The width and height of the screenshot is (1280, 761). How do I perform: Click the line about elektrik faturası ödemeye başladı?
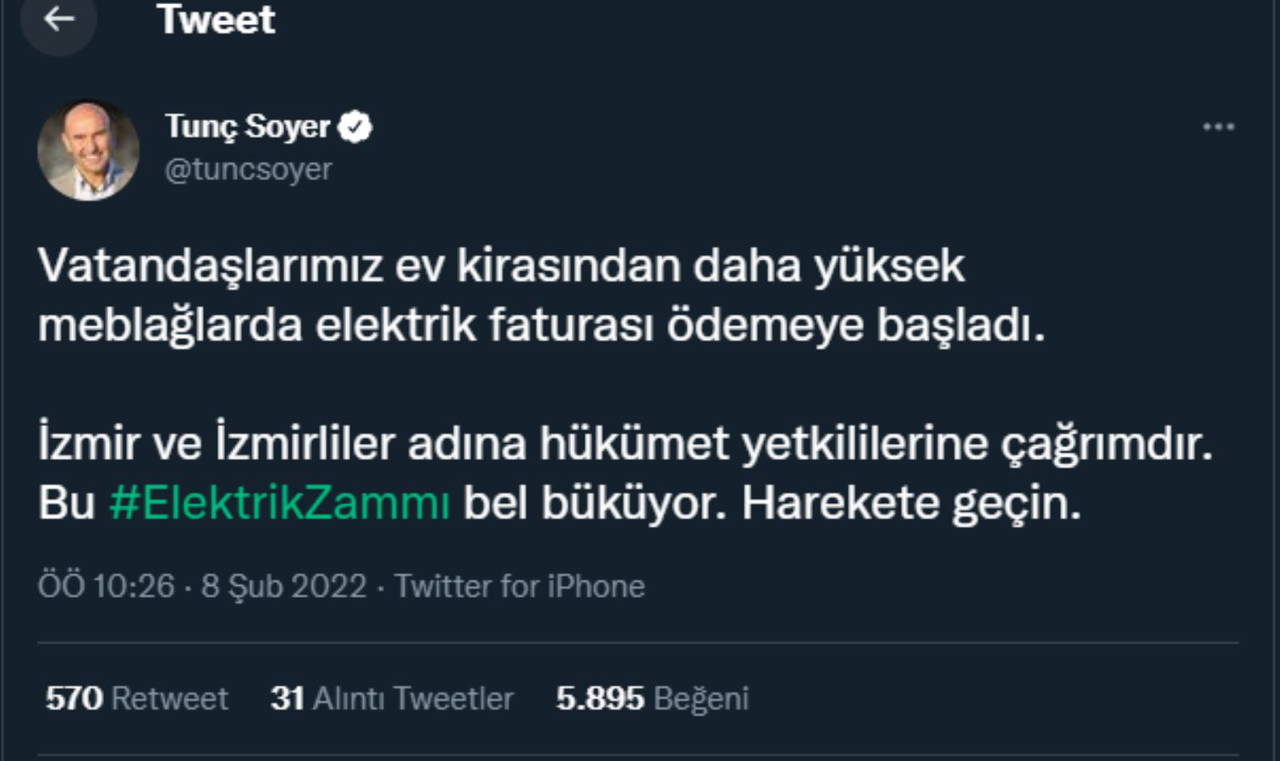(x=541, y=327)
